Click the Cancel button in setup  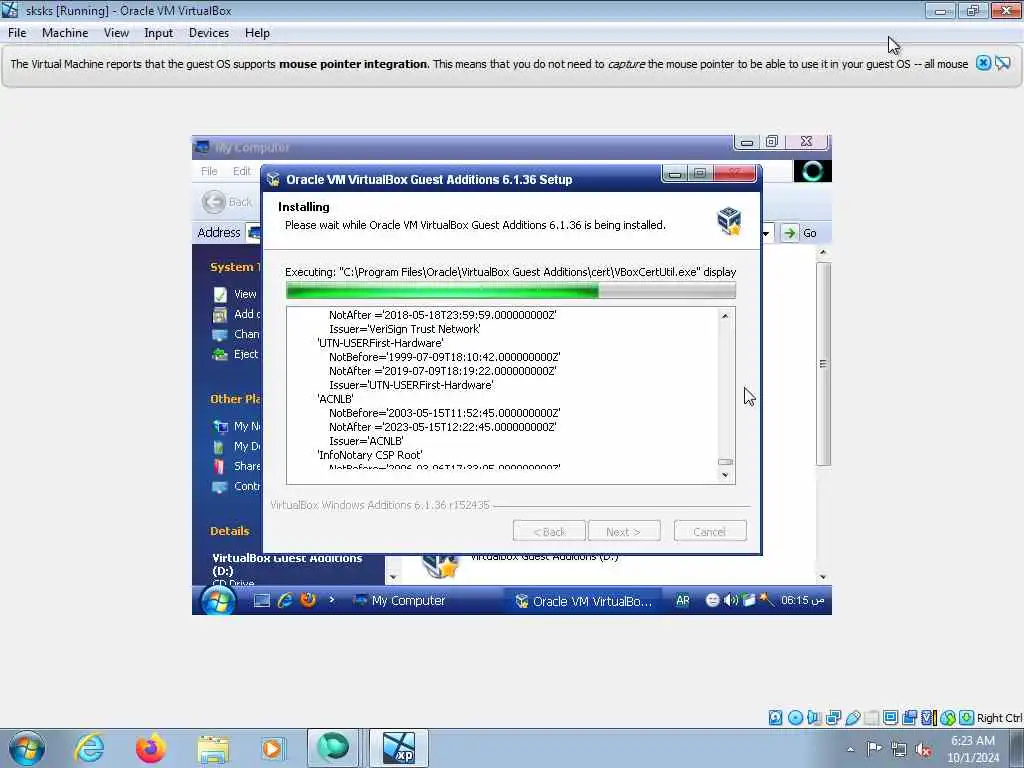coord(710,531)
